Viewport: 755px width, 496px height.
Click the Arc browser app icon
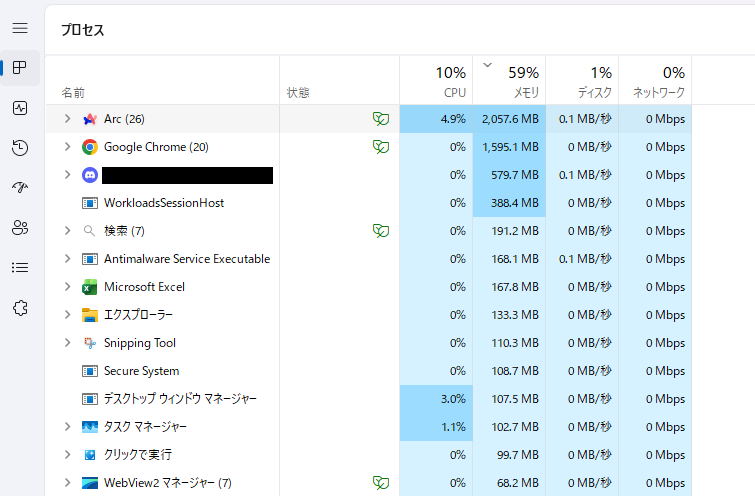coord(90,119)
